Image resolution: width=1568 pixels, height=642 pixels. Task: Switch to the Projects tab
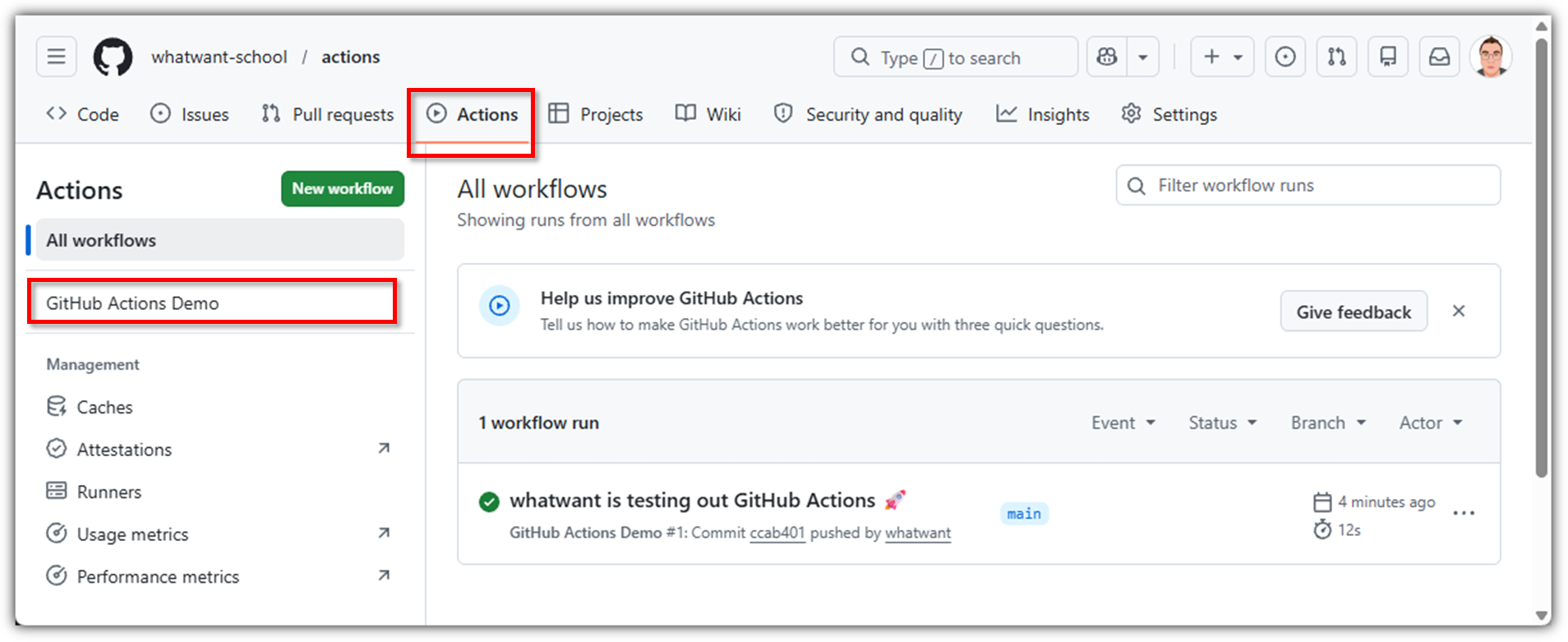(x=596, y=114)
